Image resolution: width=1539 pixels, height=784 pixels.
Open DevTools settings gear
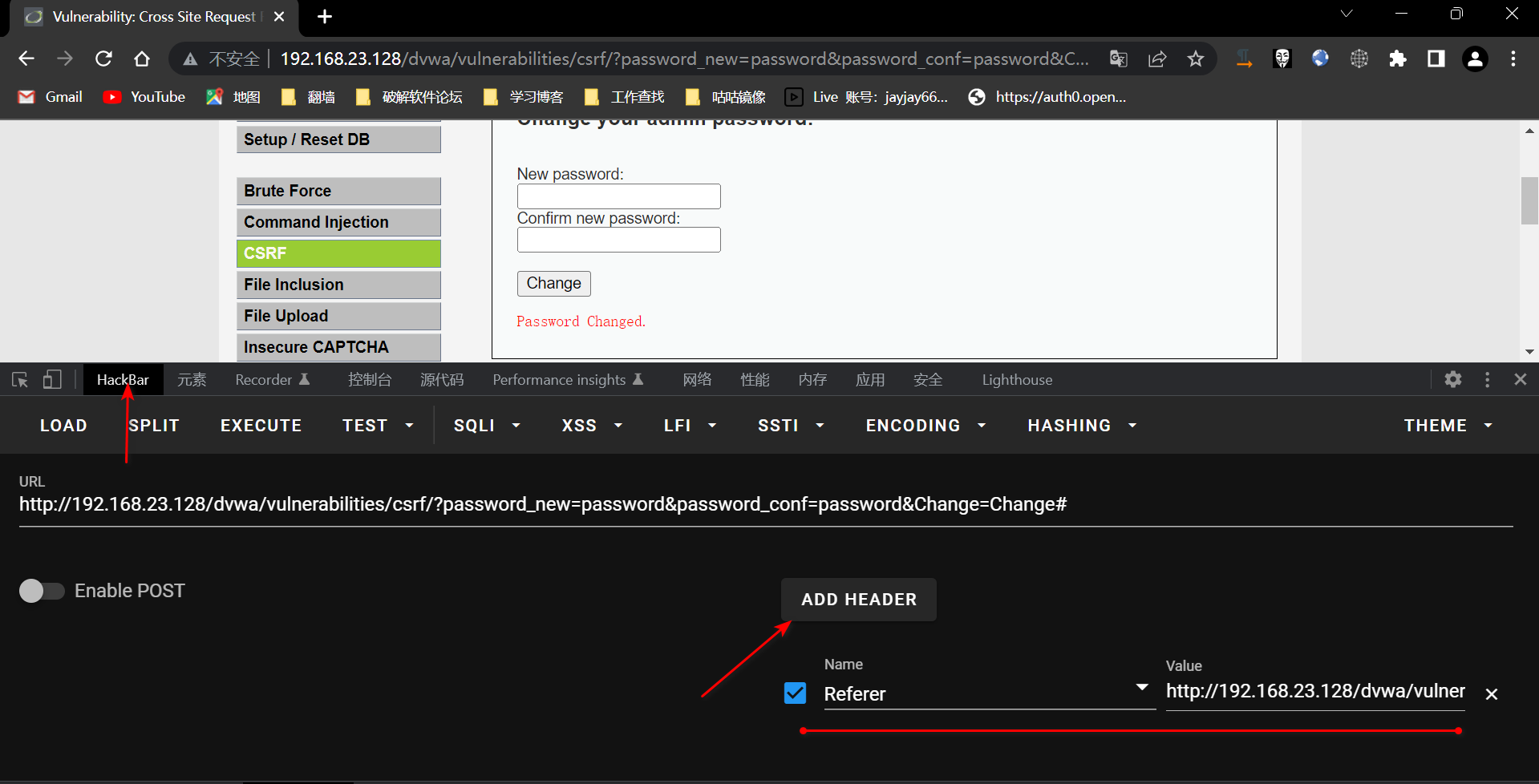pyautogui.click(x=1453, y=380)
